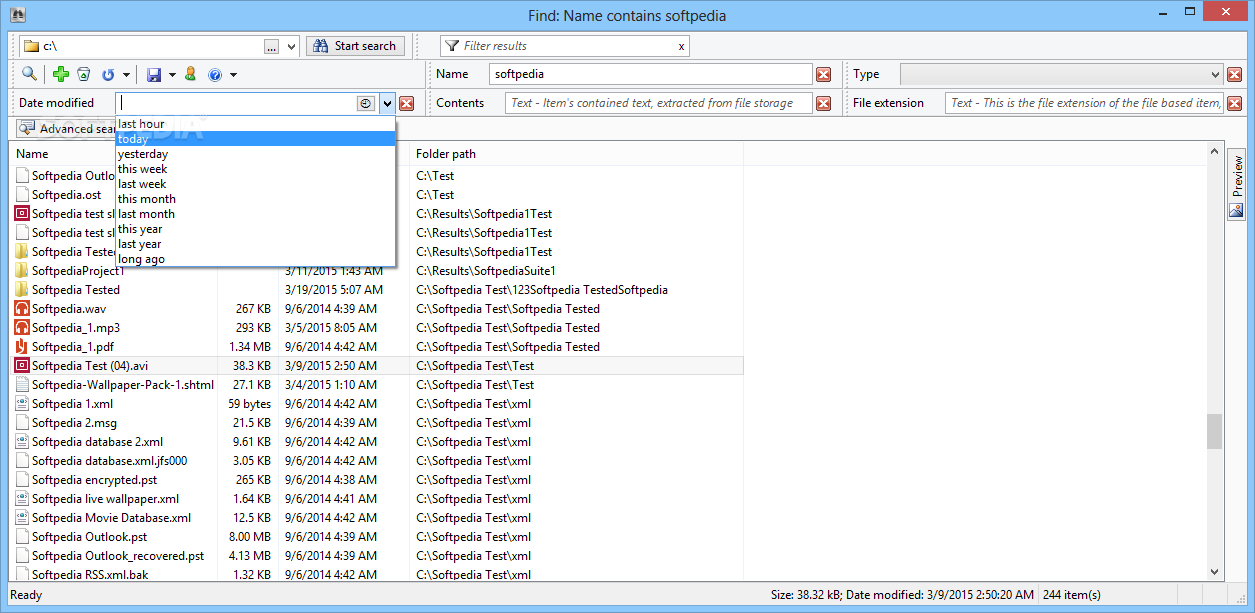The height and width of the screenshot is (613, 1255).
Task: Remove the Contents filter with the red X
Action: click(x=823, y=103)
